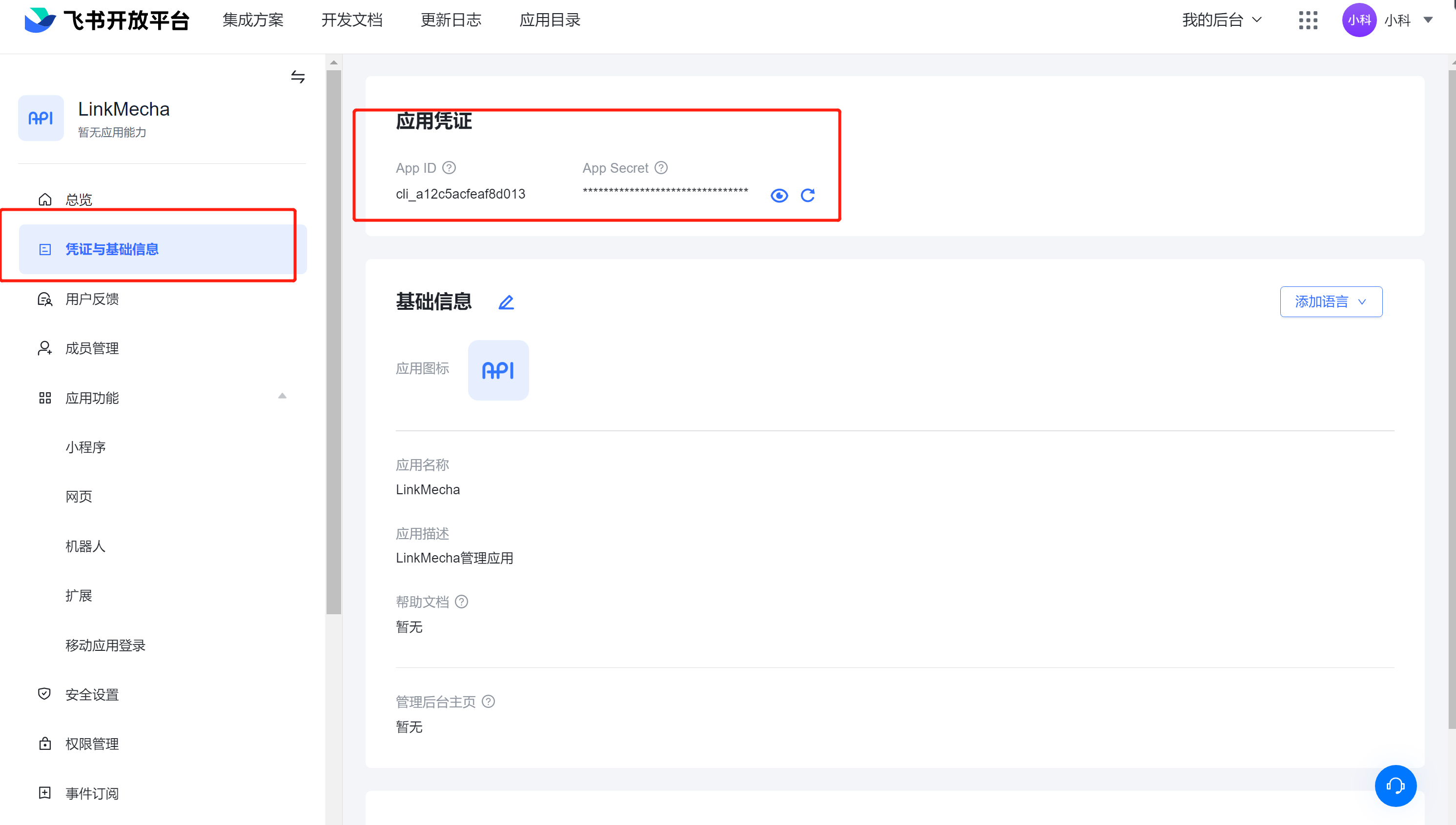Collapse the 应用功能 section arrow
The height and width of the screenshot is (825, 1456).
click(x=282, y=396)
